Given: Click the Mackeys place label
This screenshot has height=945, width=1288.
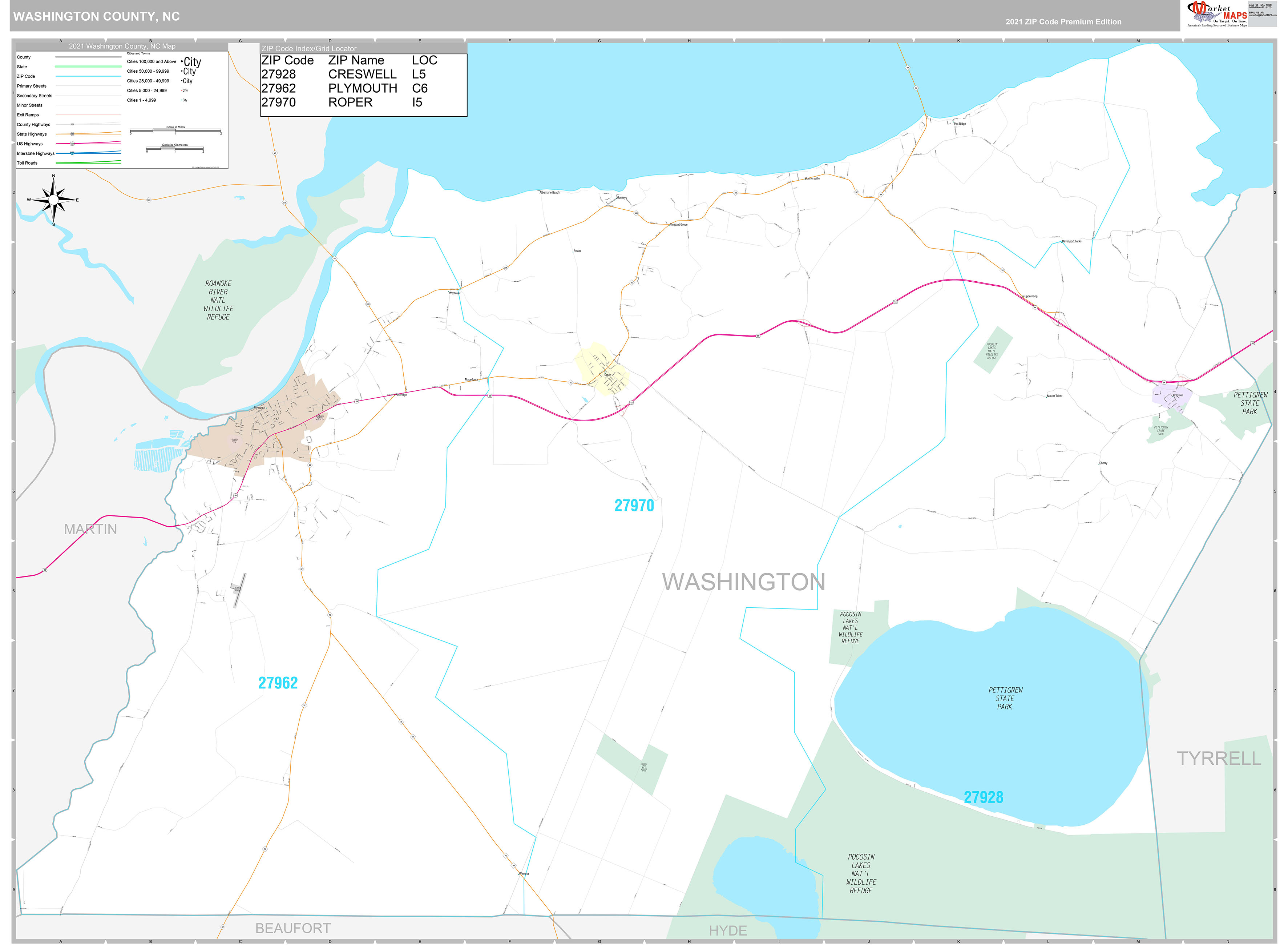Looking at the screenshot, I should (621, 198).
